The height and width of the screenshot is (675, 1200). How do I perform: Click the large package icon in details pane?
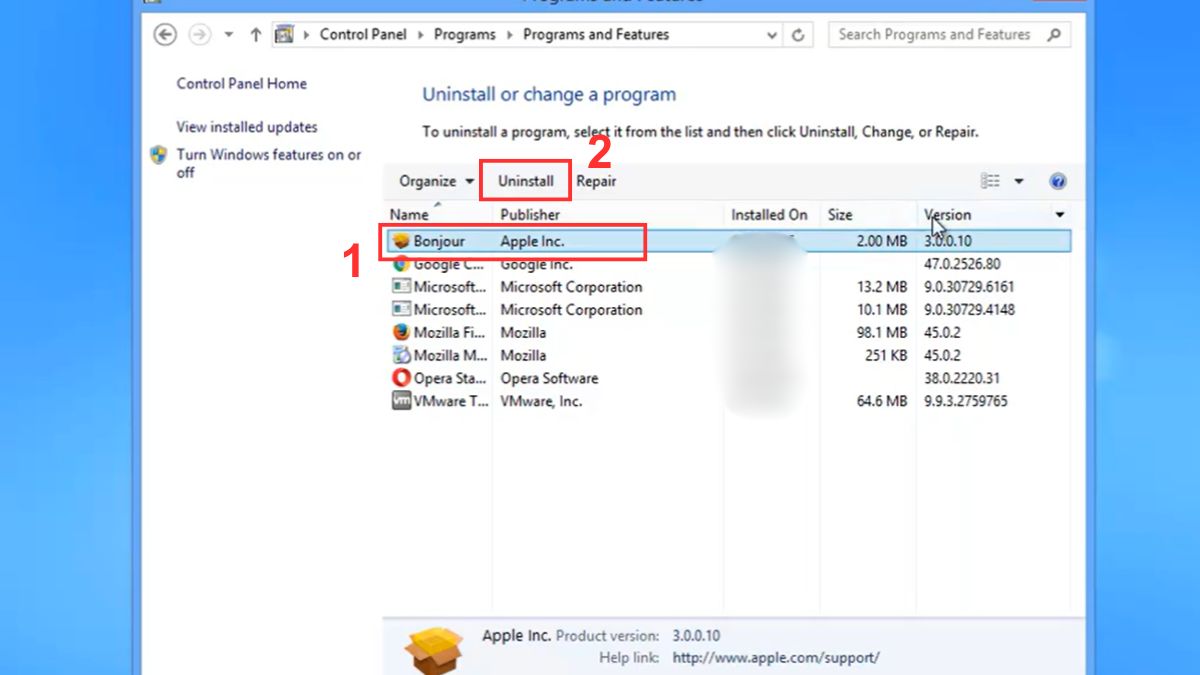coord(434,650)
